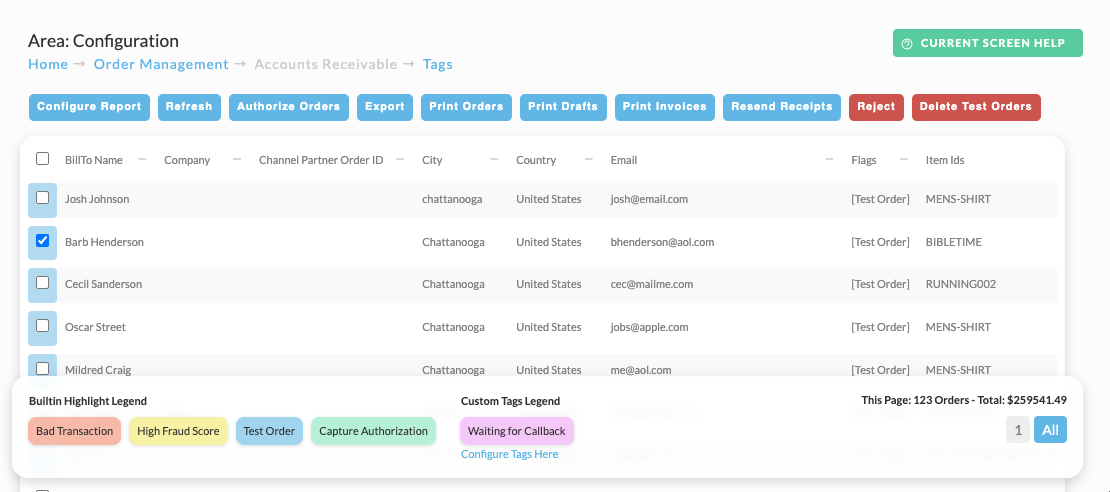Screen dimensions: 1110x492
Task: Click the Capture Authorization legend swatch
Action: (x=373, y=431)
